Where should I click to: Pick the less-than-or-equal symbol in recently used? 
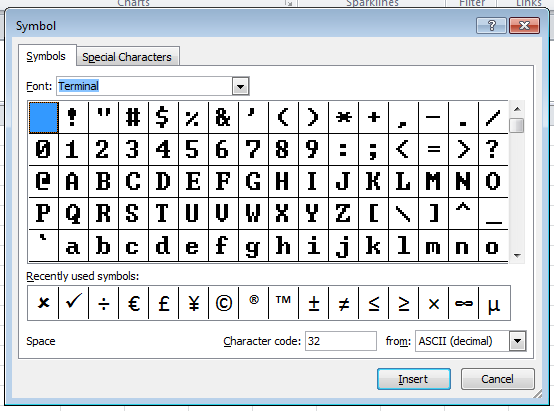(373, 303)
